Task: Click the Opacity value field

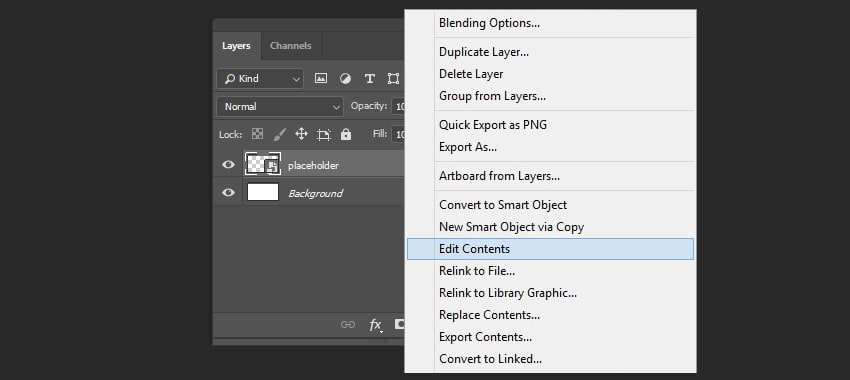Action: 399,106
